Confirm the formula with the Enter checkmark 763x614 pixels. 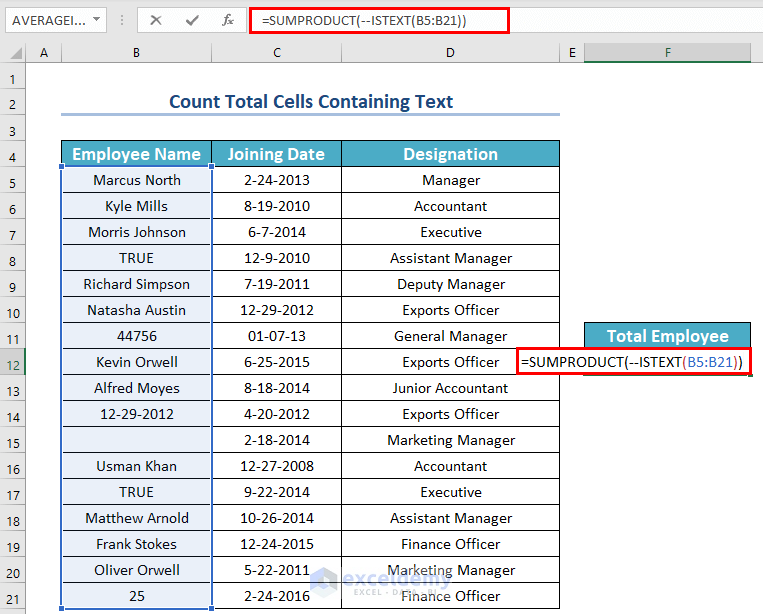tap(192, 20)
